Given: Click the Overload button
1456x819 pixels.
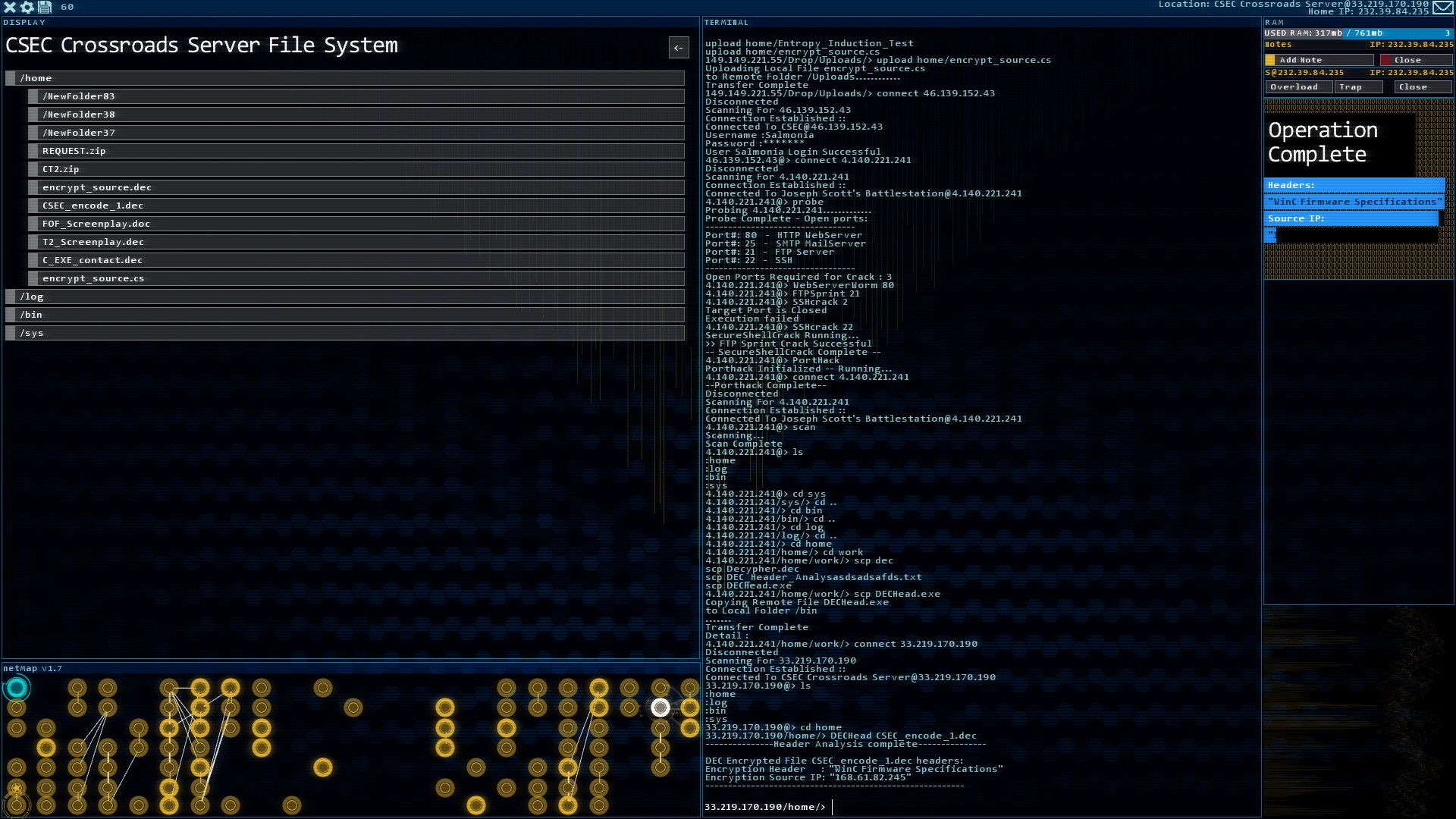Looking at the screenshot, I should pos(1298,87).
